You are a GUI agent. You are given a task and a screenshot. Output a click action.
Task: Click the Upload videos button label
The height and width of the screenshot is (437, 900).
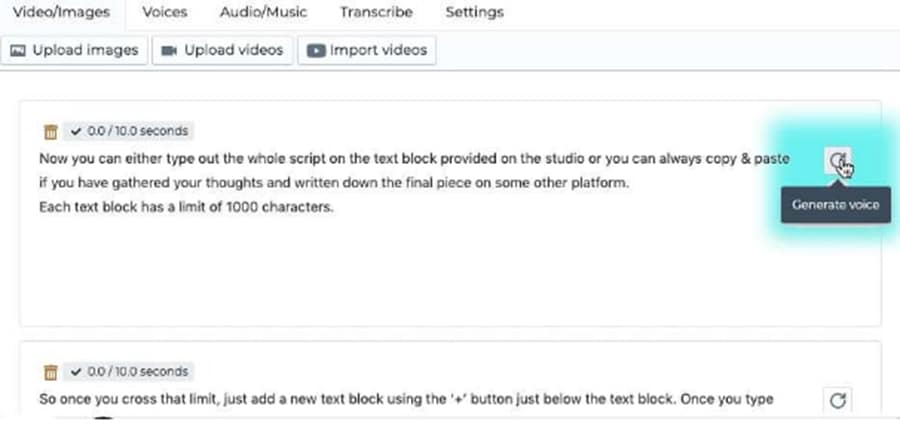point(234,51)
